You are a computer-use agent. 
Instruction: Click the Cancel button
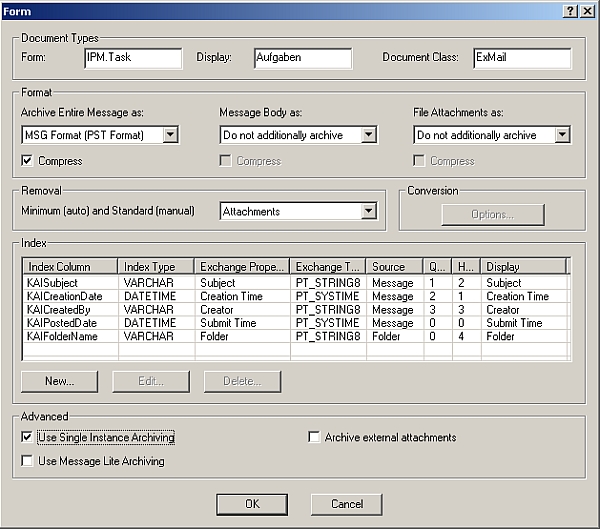point(346,504)
